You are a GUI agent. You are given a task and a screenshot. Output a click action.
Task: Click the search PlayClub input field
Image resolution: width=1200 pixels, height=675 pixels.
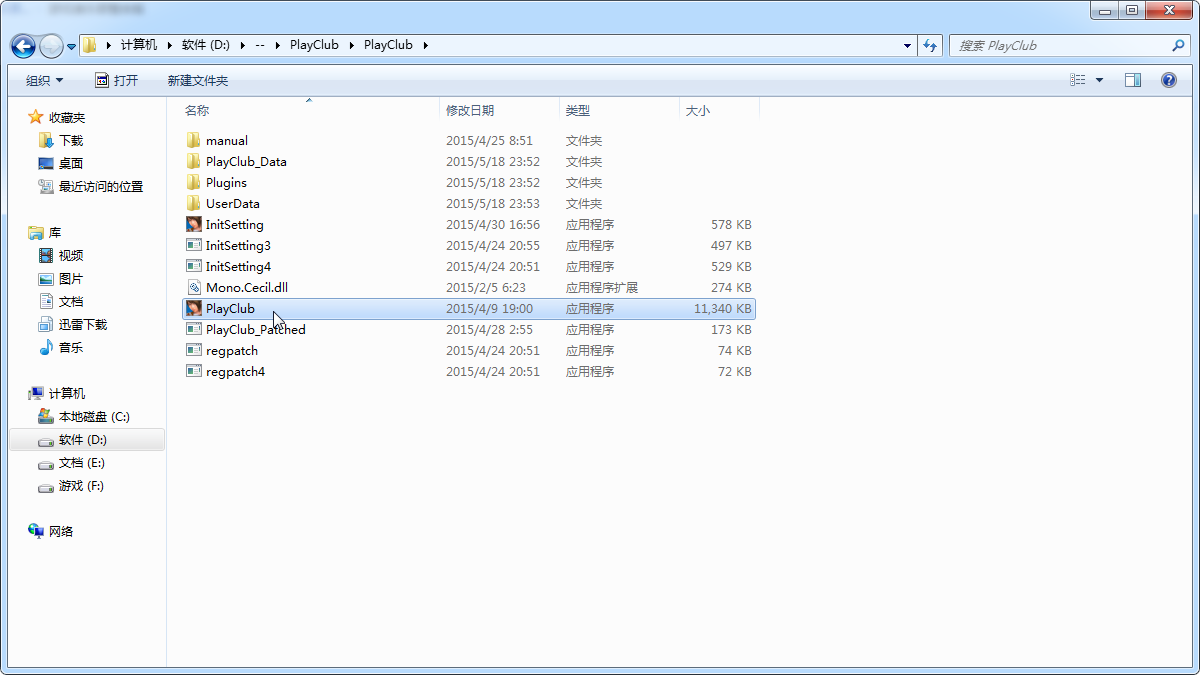click(x=1060, y=45)
